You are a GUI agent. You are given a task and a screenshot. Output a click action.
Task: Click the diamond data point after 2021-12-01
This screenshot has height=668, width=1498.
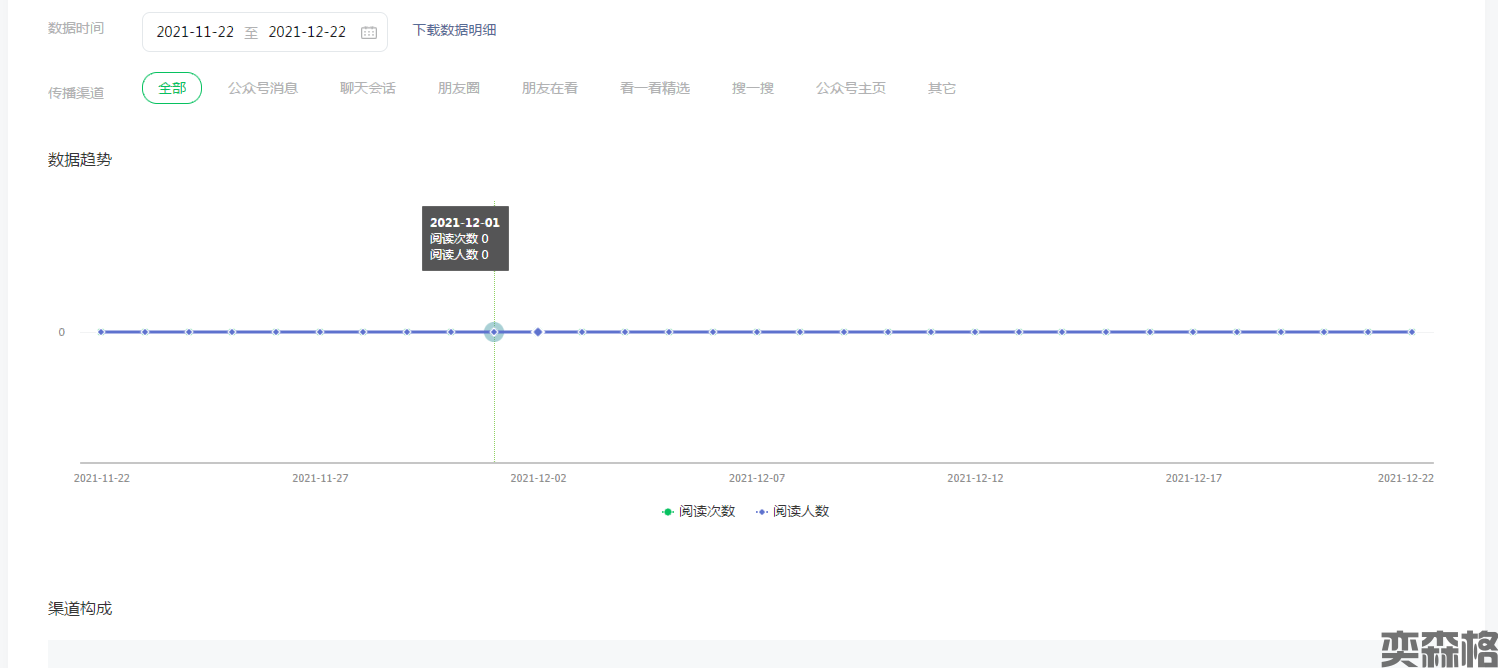pos(538,332)
